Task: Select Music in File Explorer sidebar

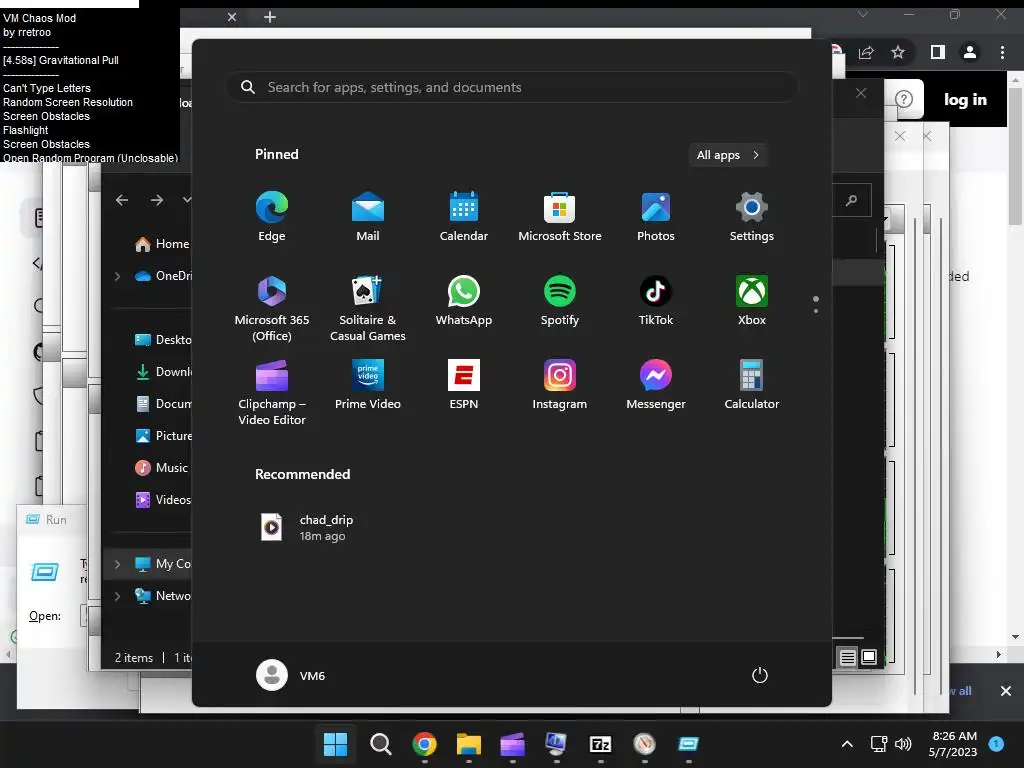Action: (x=161, y=468)
